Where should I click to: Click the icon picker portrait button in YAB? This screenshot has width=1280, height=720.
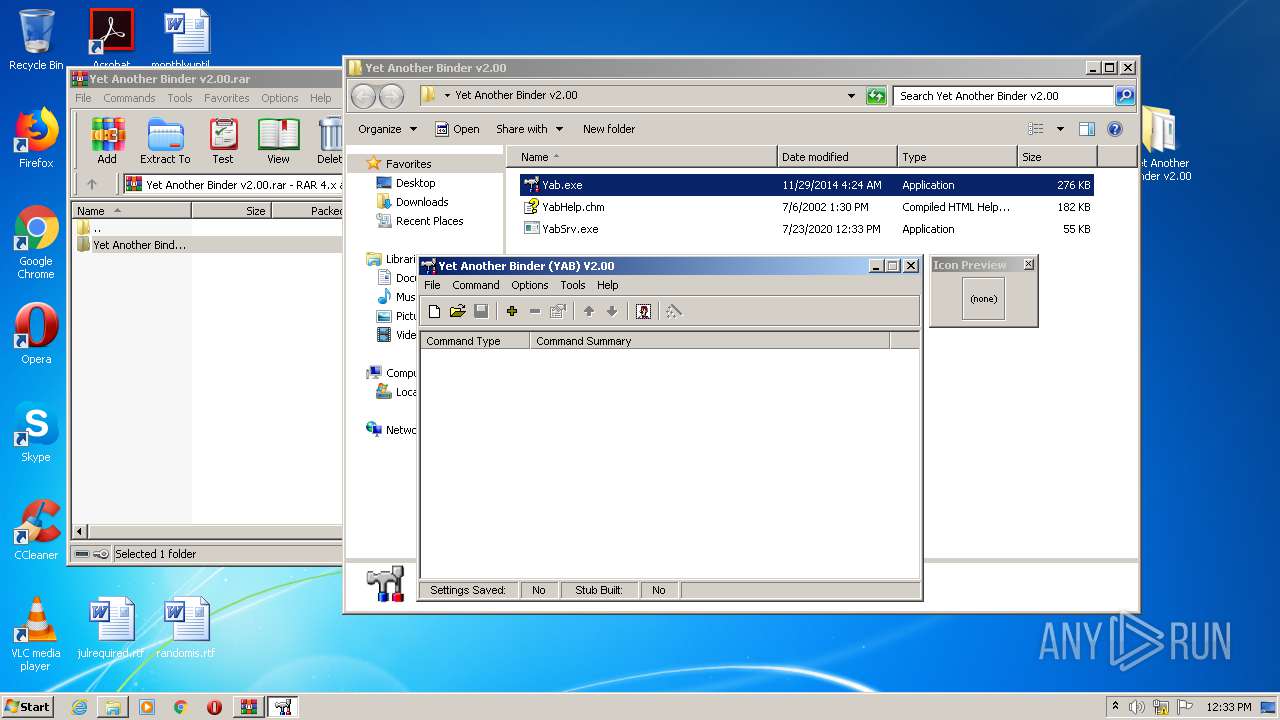tap(643, 311)
